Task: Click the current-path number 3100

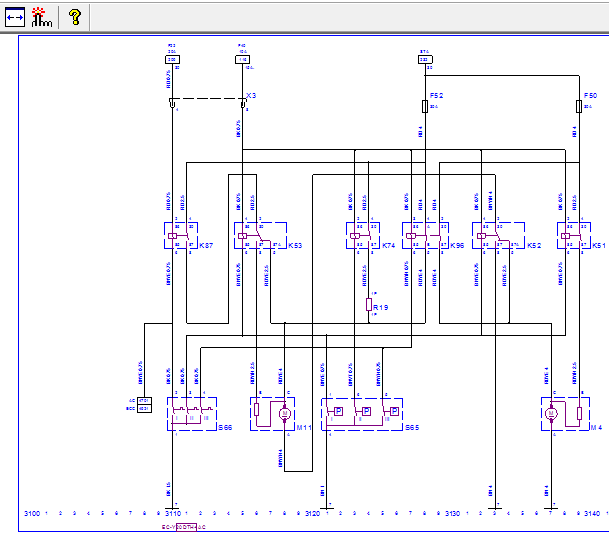Action: coord(32,513)
